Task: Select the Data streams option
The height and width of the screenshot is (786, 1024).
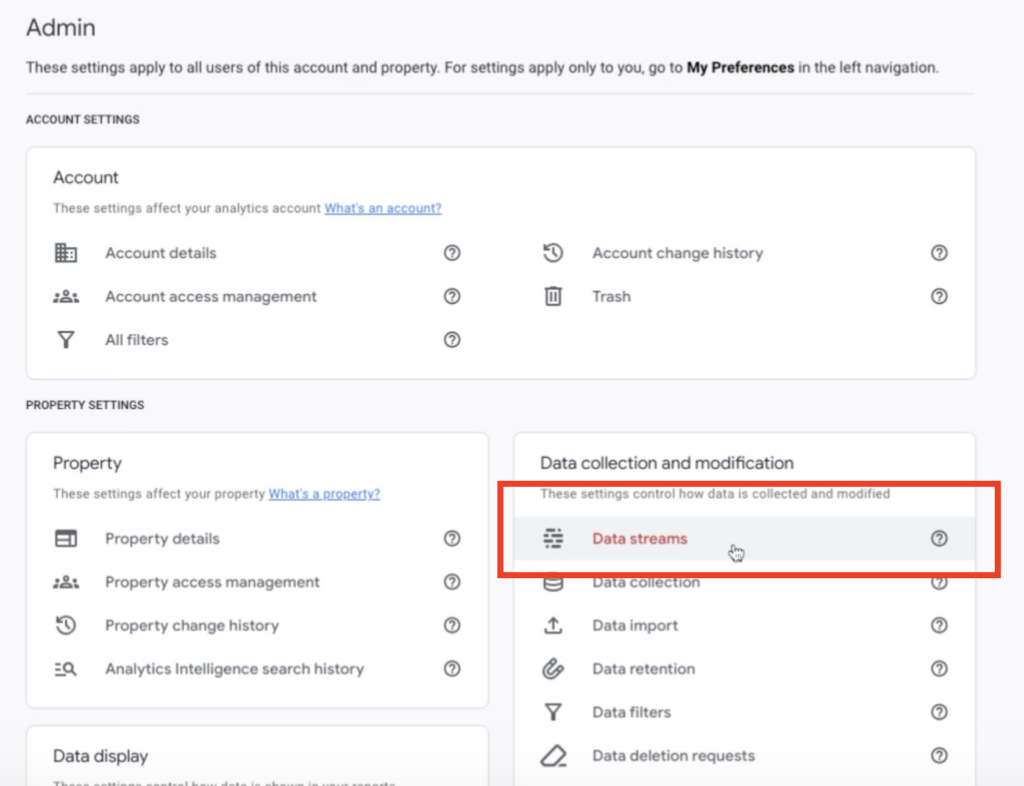Action: click(744, 539)
